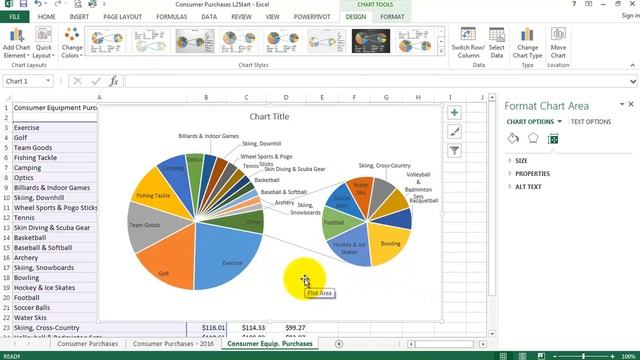Open the task pane options arrow
The width and height of the screenshot is (640, 360).
click(x=622, y=104)
